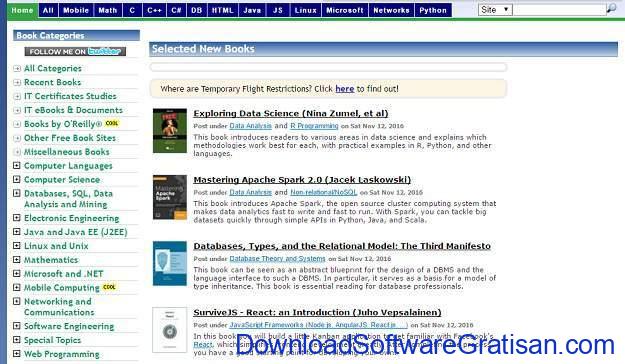This screenshot has width=625, height=364.
Task: Expand the IT Certificates Studies node
Action: (17, 96)
